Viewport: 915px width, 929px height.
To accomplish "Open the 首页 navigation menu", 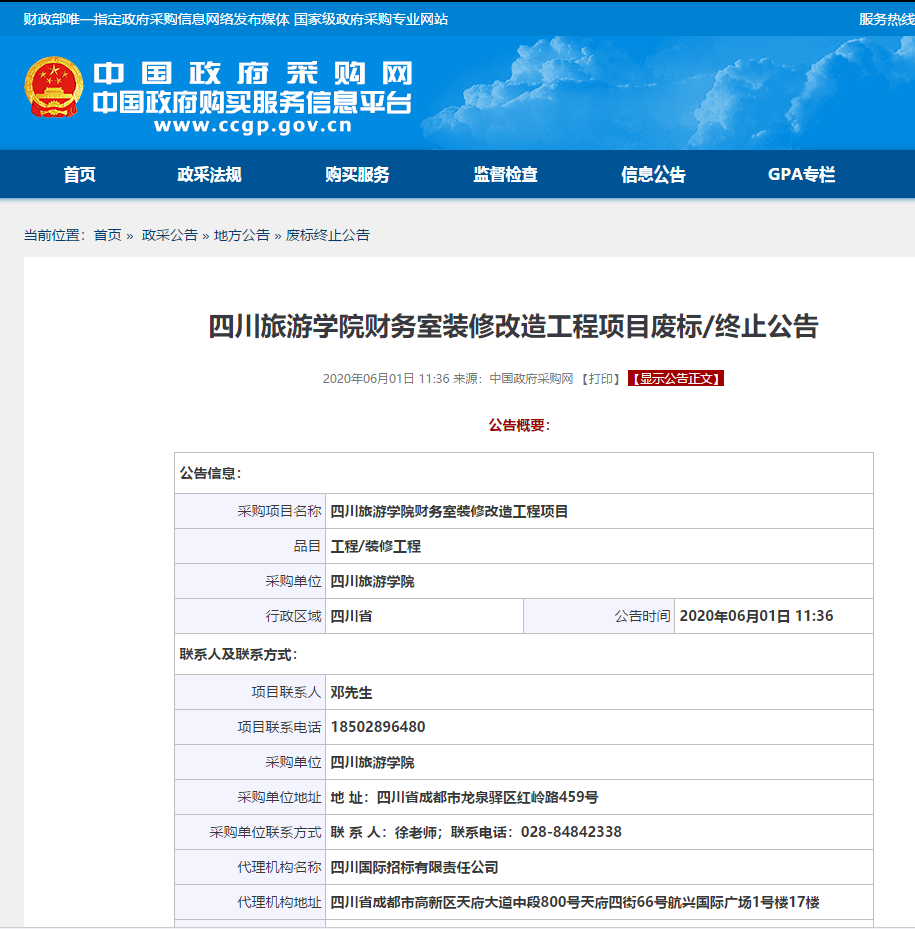I will click(79, 174).
